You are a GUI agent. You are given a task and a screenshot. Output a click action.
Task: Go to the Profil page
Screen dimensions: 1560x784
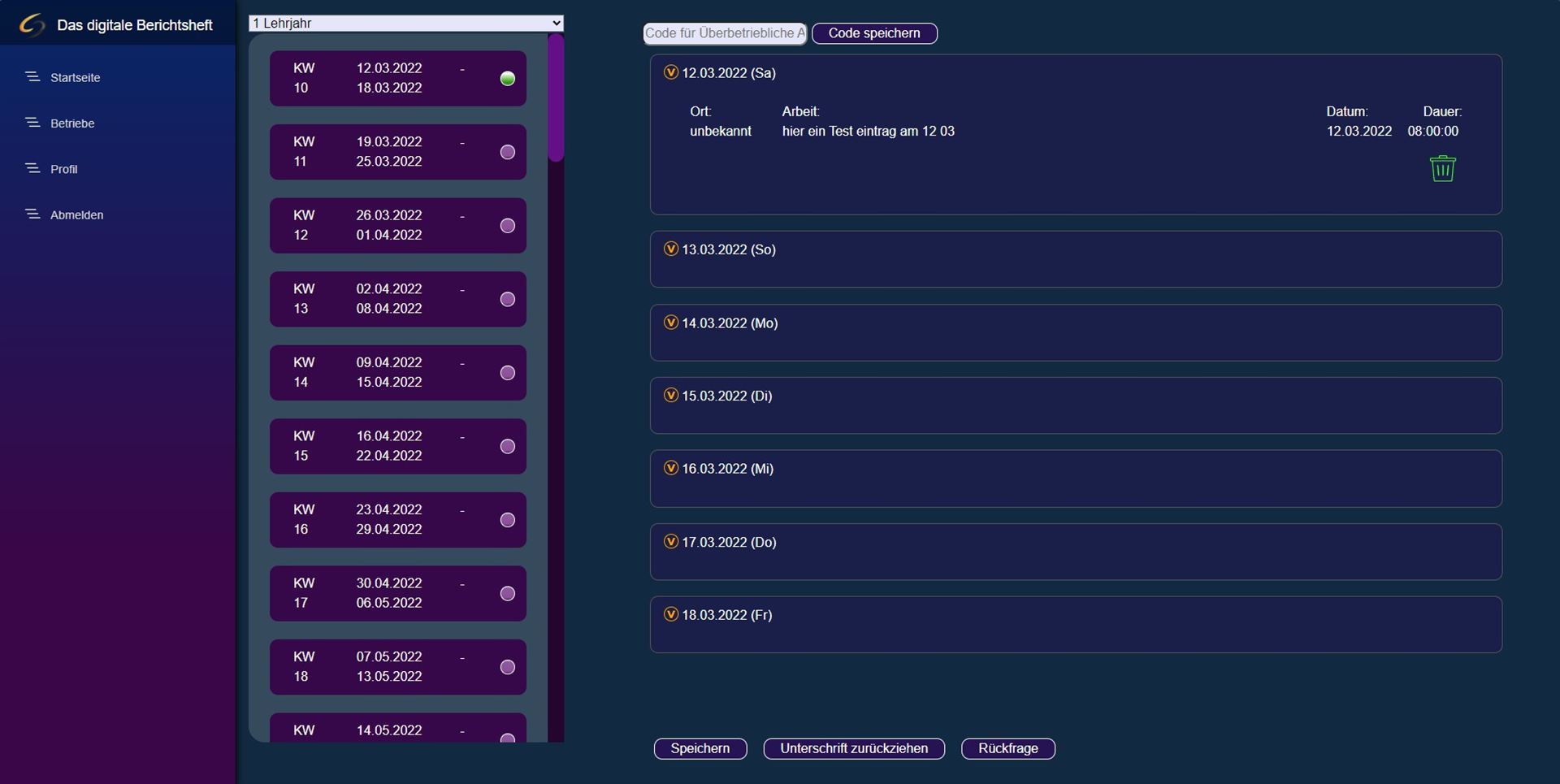[x=64, y=169]
